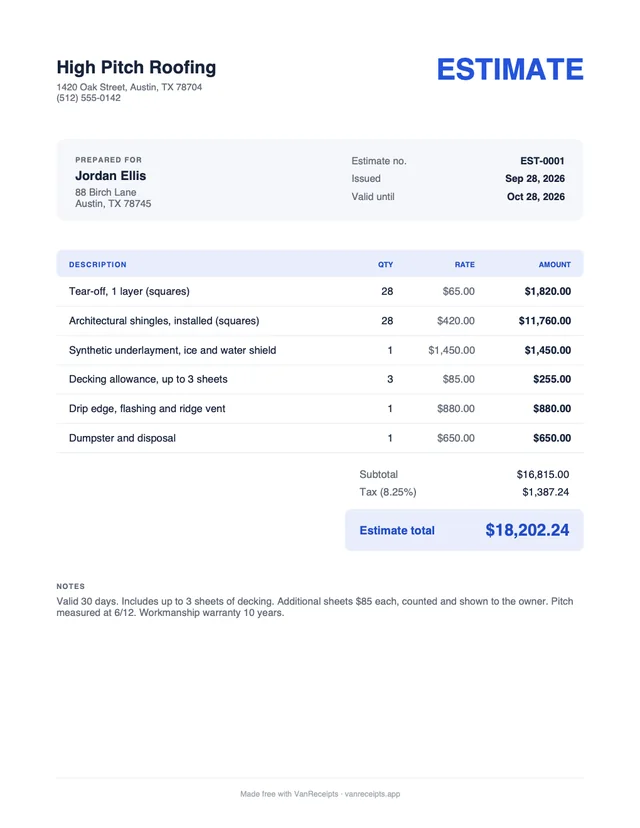The image size is (640, 828).
Task: Select the Dumpster and disposal row
Action: point(320,438)
